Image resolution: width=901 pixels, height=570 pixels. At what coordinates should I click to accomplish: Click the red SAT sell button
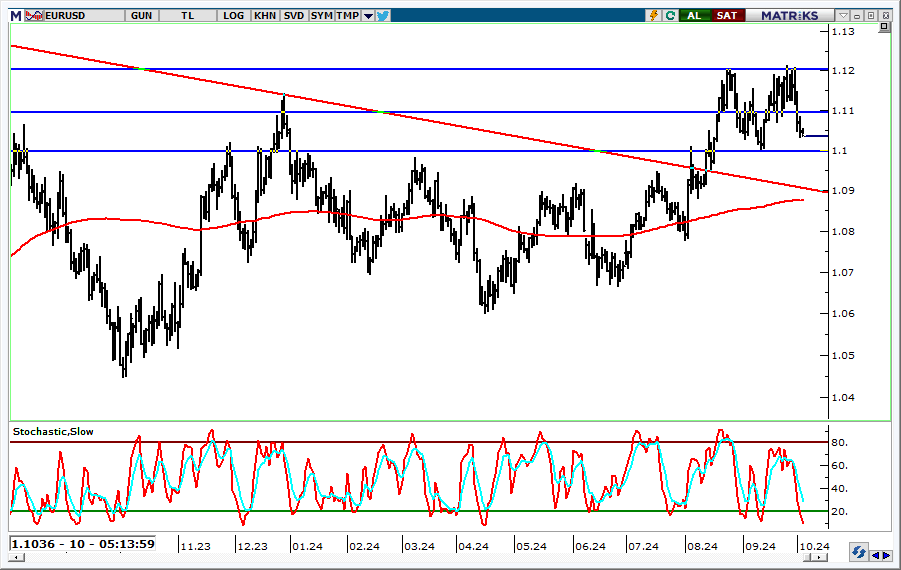pyautogui.click(x=727, y=15)
